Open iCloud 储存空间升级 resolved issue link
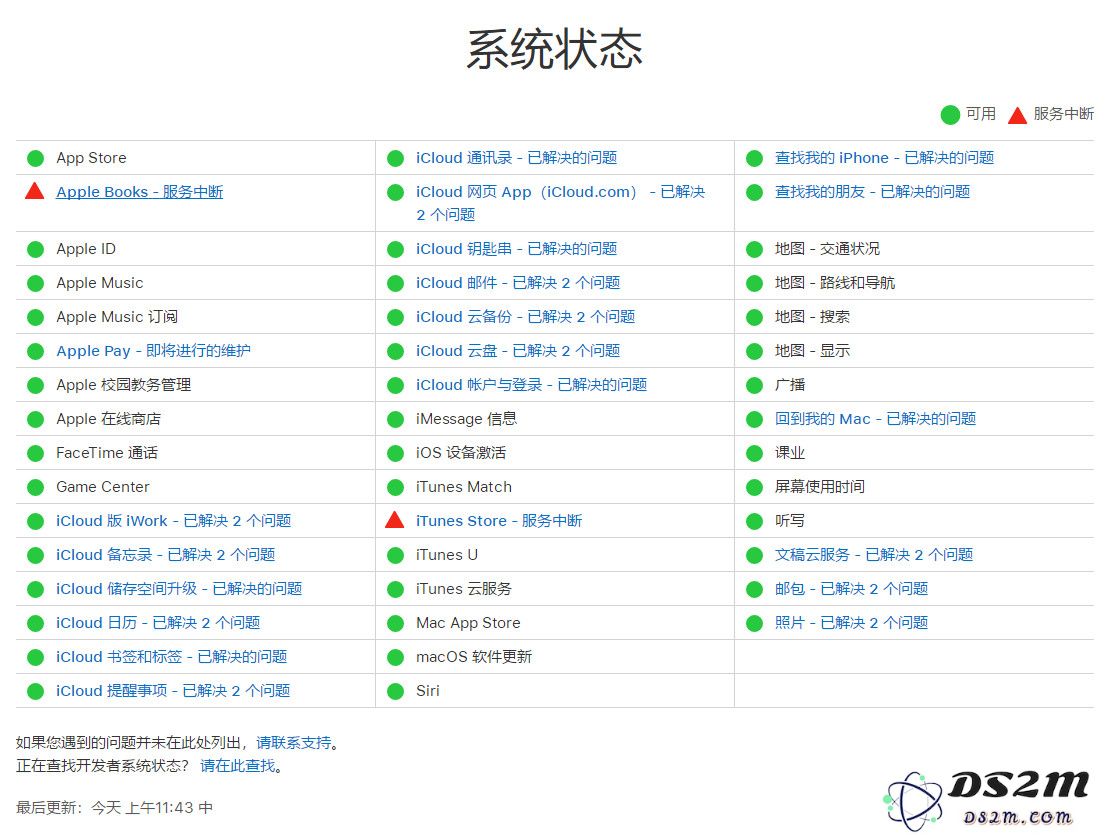1106x835 pixels. [x=179, y=589]
